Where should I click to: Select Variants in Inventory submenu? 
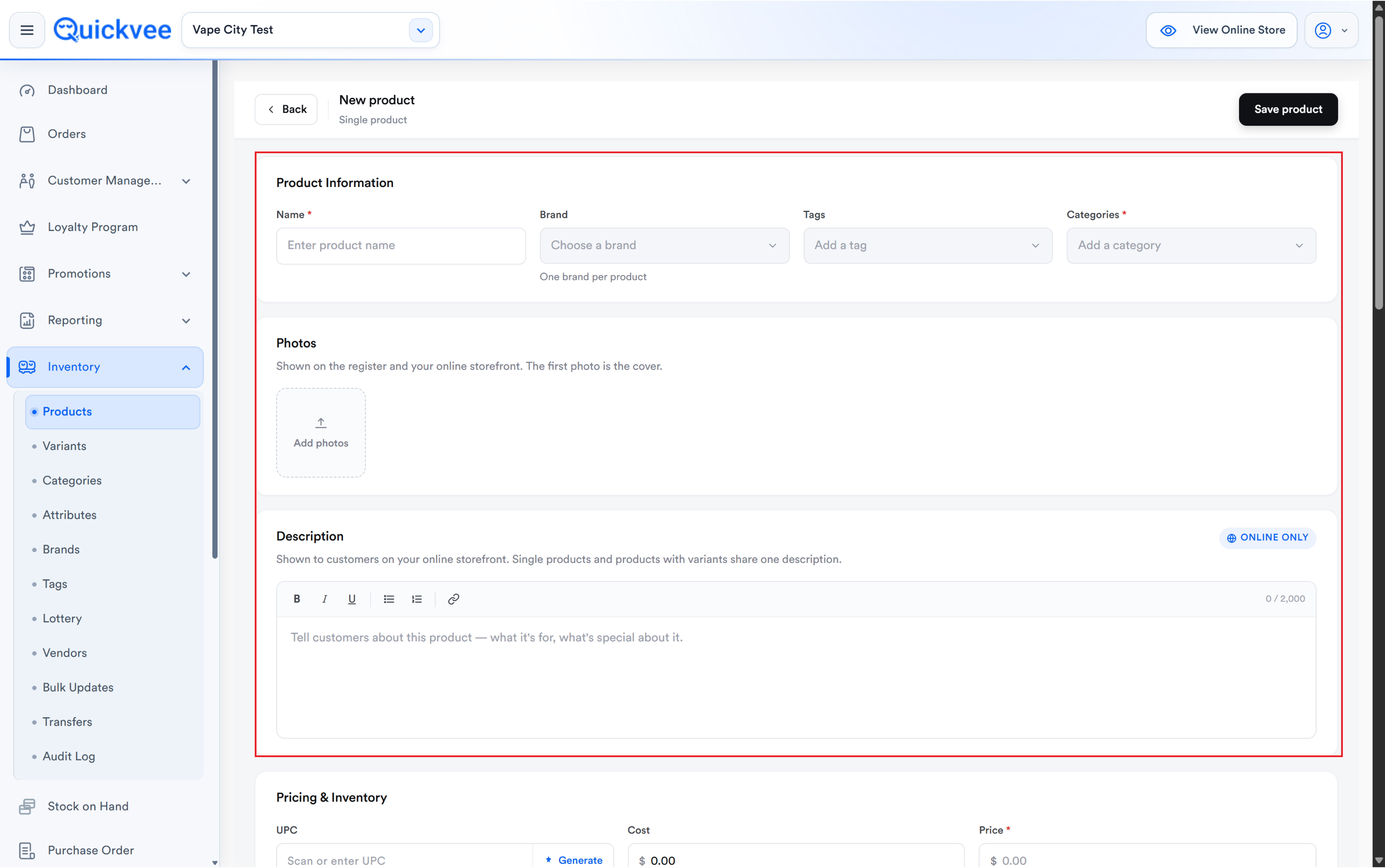click(x=113, y=446)
